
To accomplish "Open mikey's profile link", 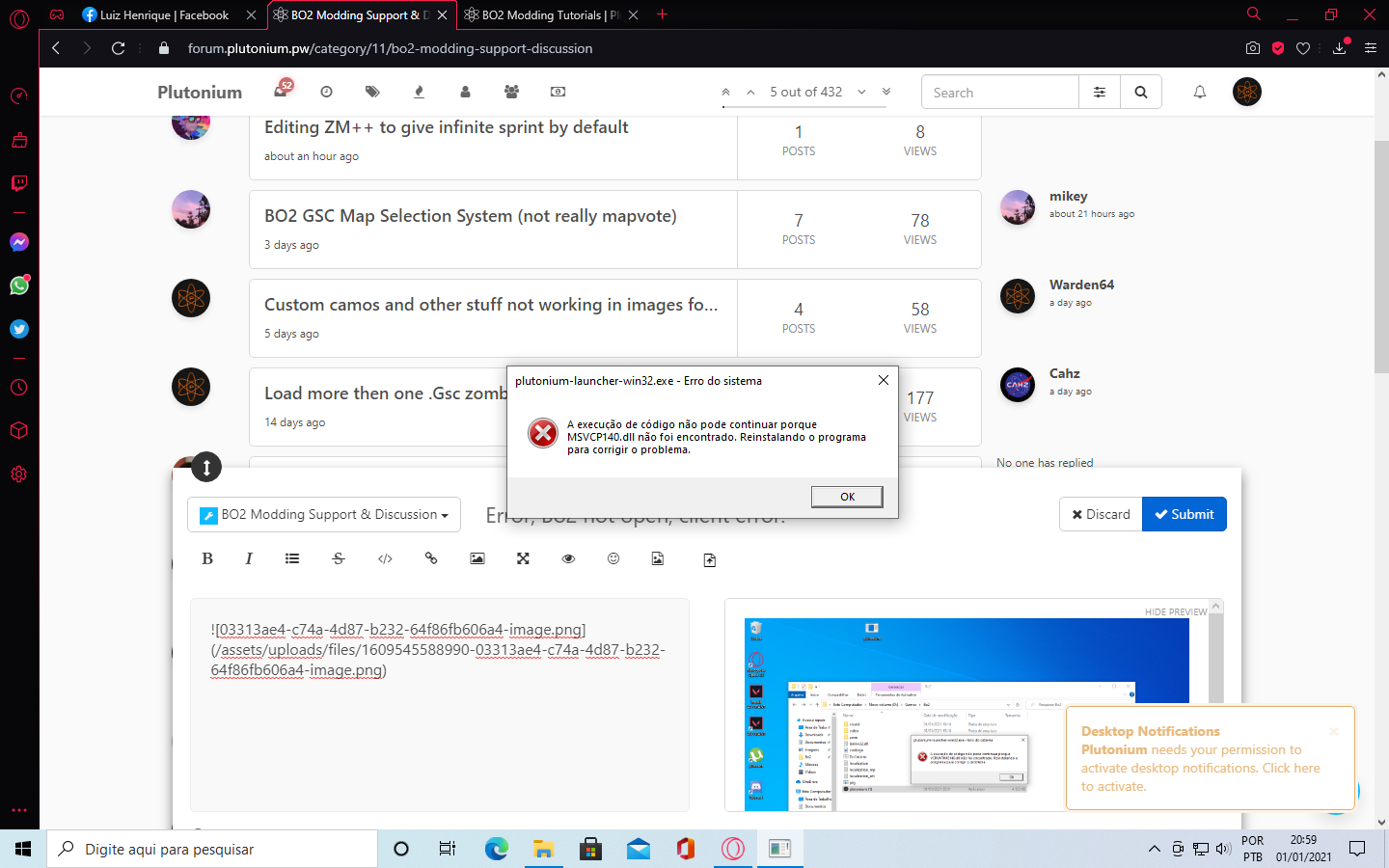I will 1068,196.
